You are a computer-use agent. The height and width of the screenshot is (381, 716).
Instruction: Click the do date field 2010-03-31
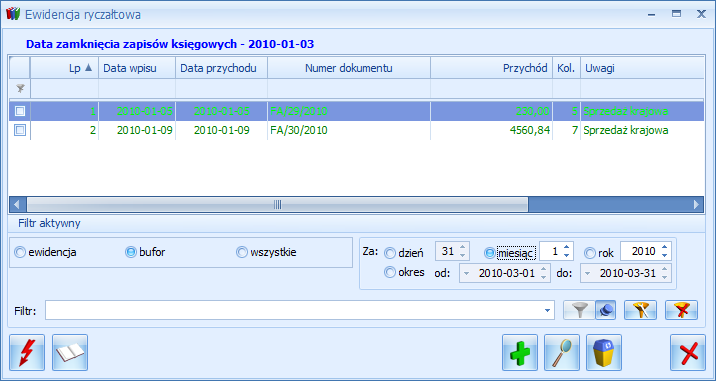pyautogui.click(x=626, y=274)
